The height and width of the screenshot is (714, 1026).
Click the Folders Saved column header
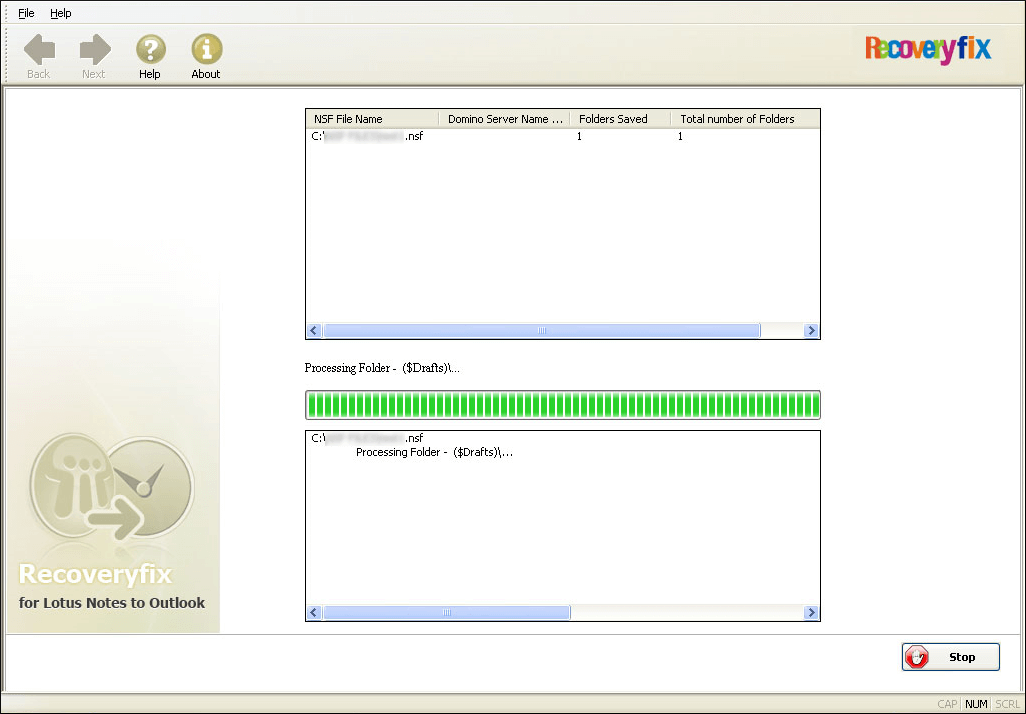coord(620,119)
